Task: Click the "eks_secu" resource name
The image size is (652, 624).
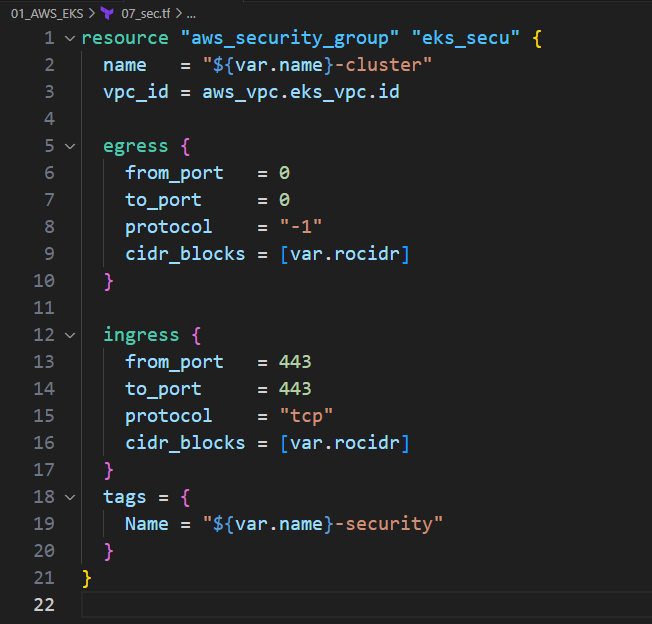Action: pos(466,38)
